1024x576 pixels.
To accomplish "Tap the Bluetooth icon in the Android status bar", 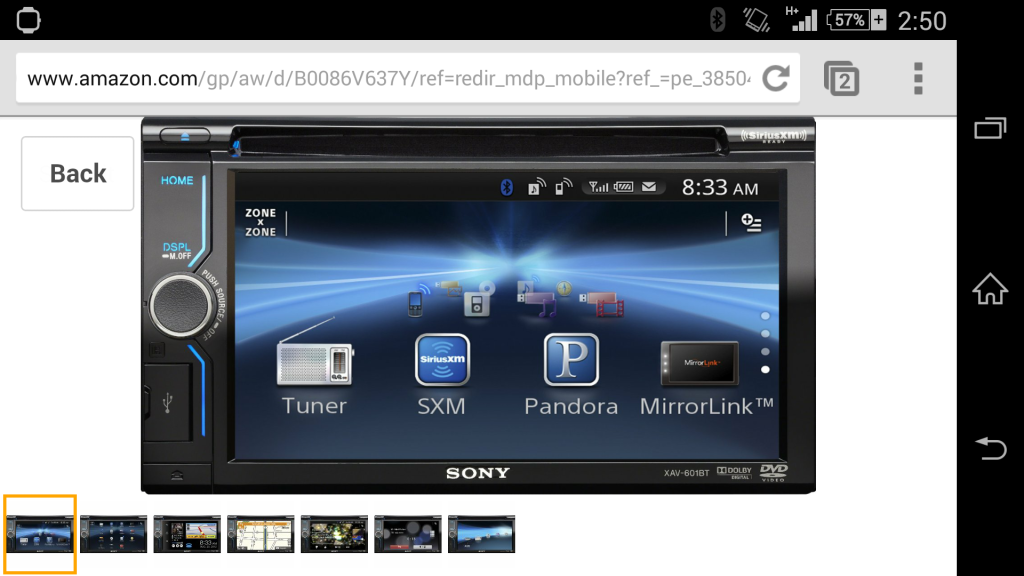I will coord(717,20).
